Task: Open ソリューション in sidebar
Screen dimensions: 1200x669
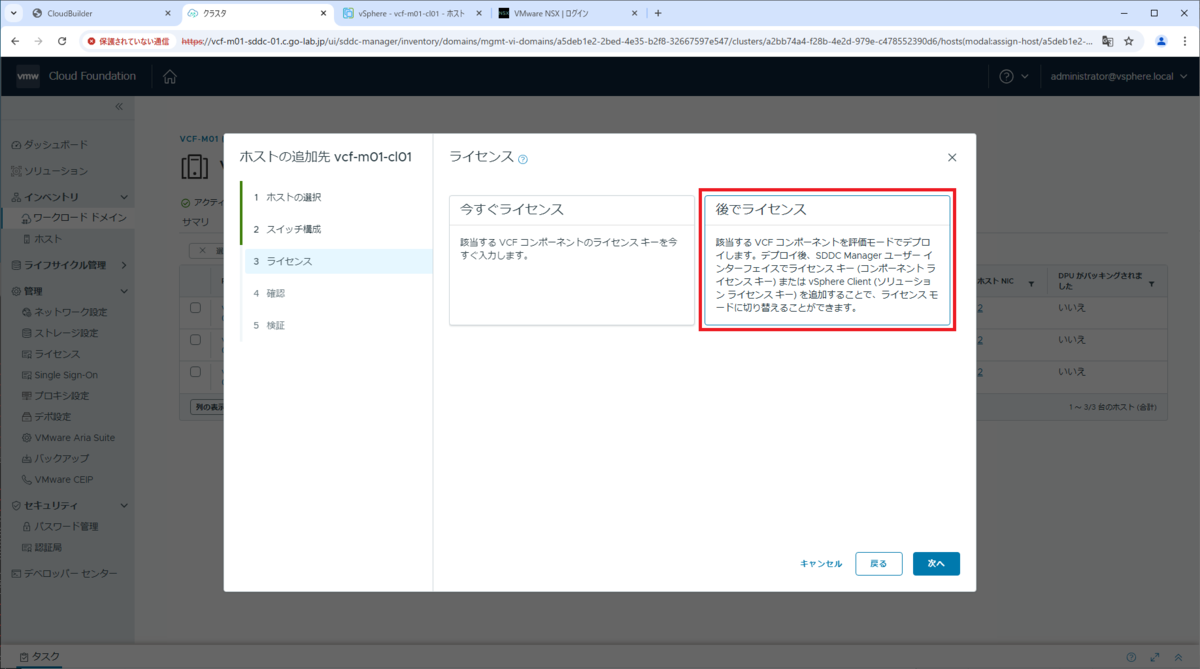Action: pos(55,171)
